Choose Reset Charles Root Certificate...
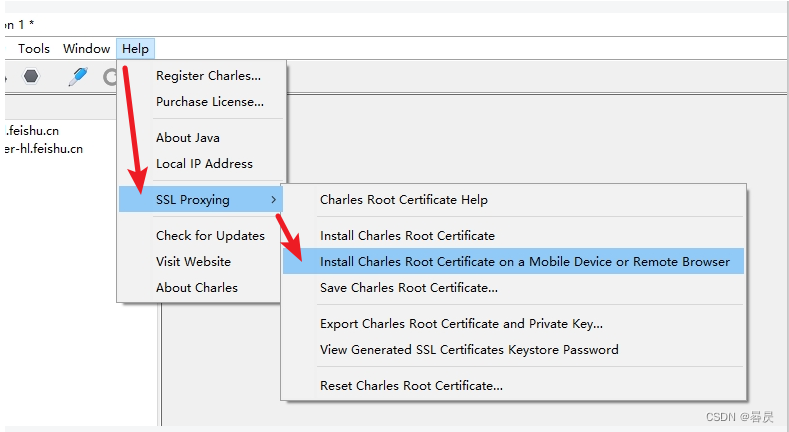The height and width of the screenshot is (432, 789). point(513,386)
